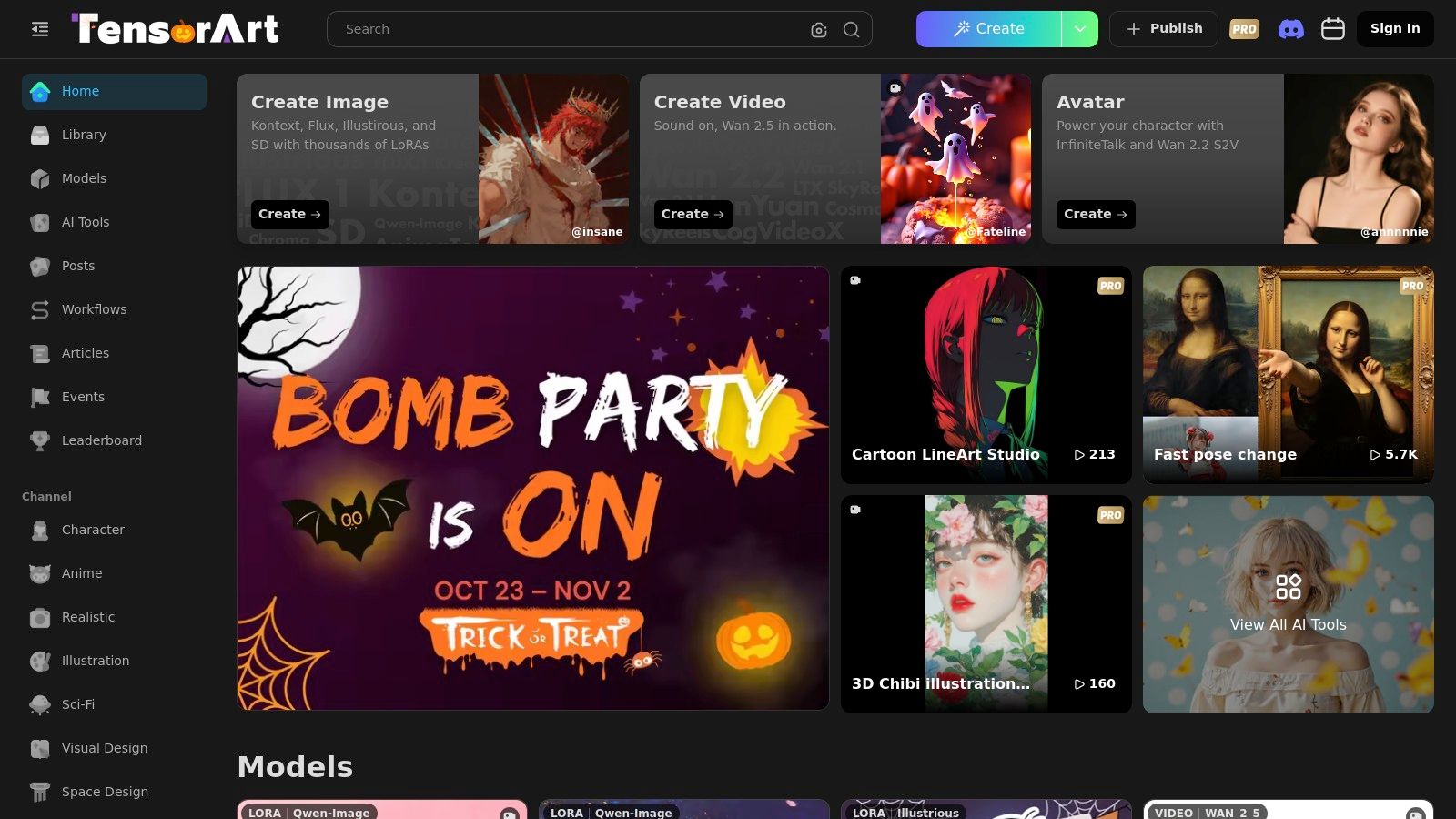The height and width of the screenshot is (819, 1456).
Task: Click the 5.7K play count
Action: point(1394,454)
